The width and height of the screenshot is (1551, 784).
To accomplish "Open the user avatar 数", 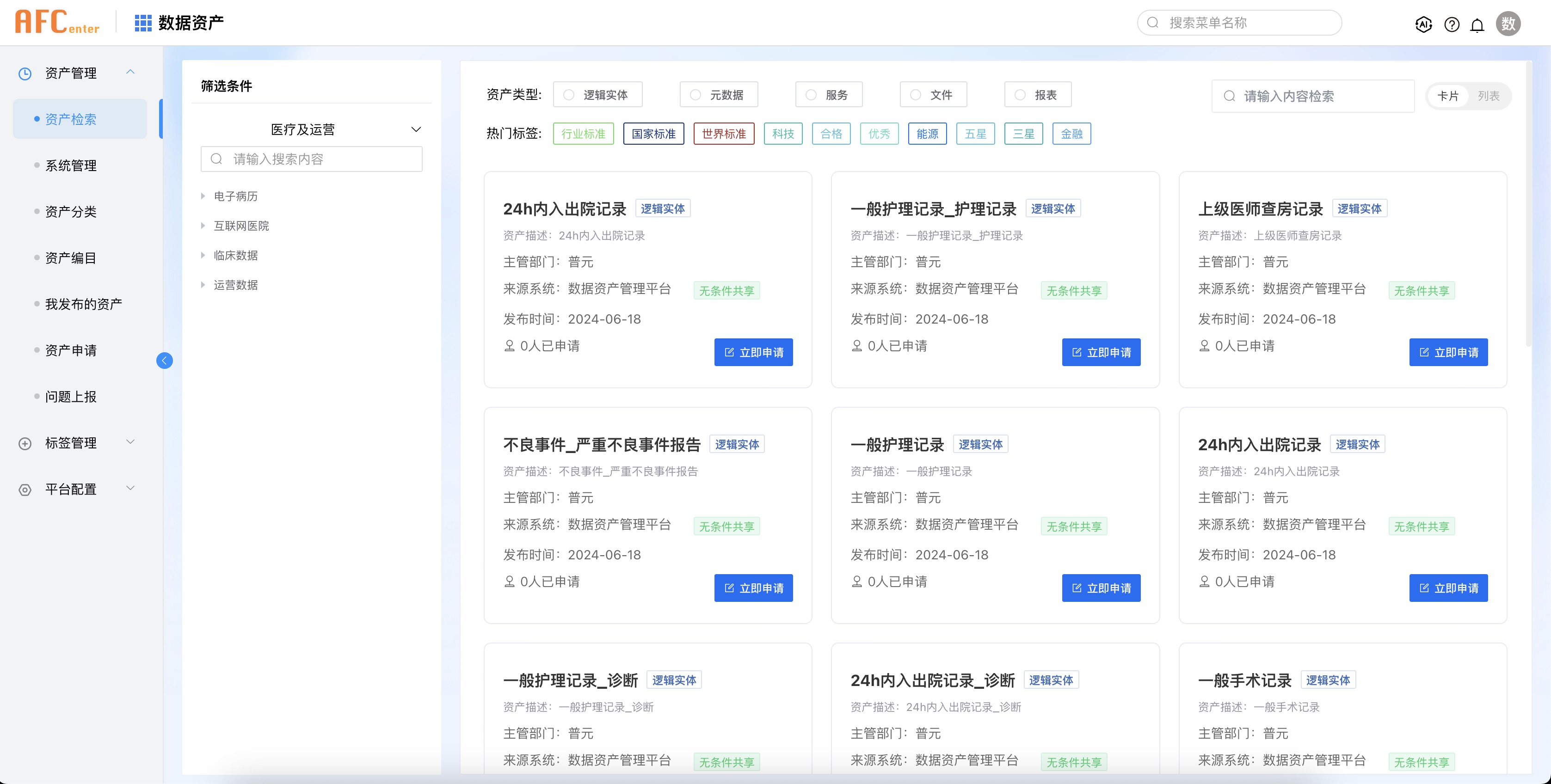I will tap(1508, 24).
